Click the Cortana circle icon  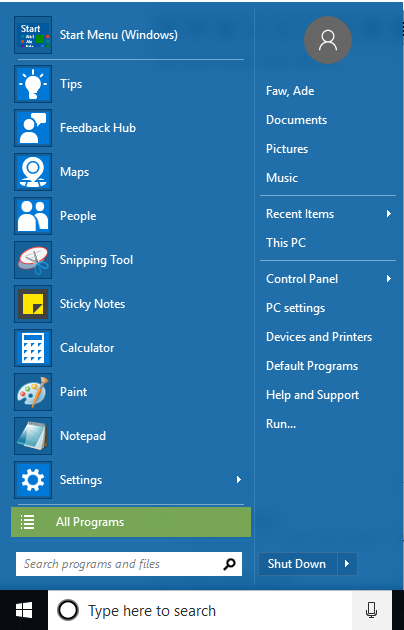[68, 611]
